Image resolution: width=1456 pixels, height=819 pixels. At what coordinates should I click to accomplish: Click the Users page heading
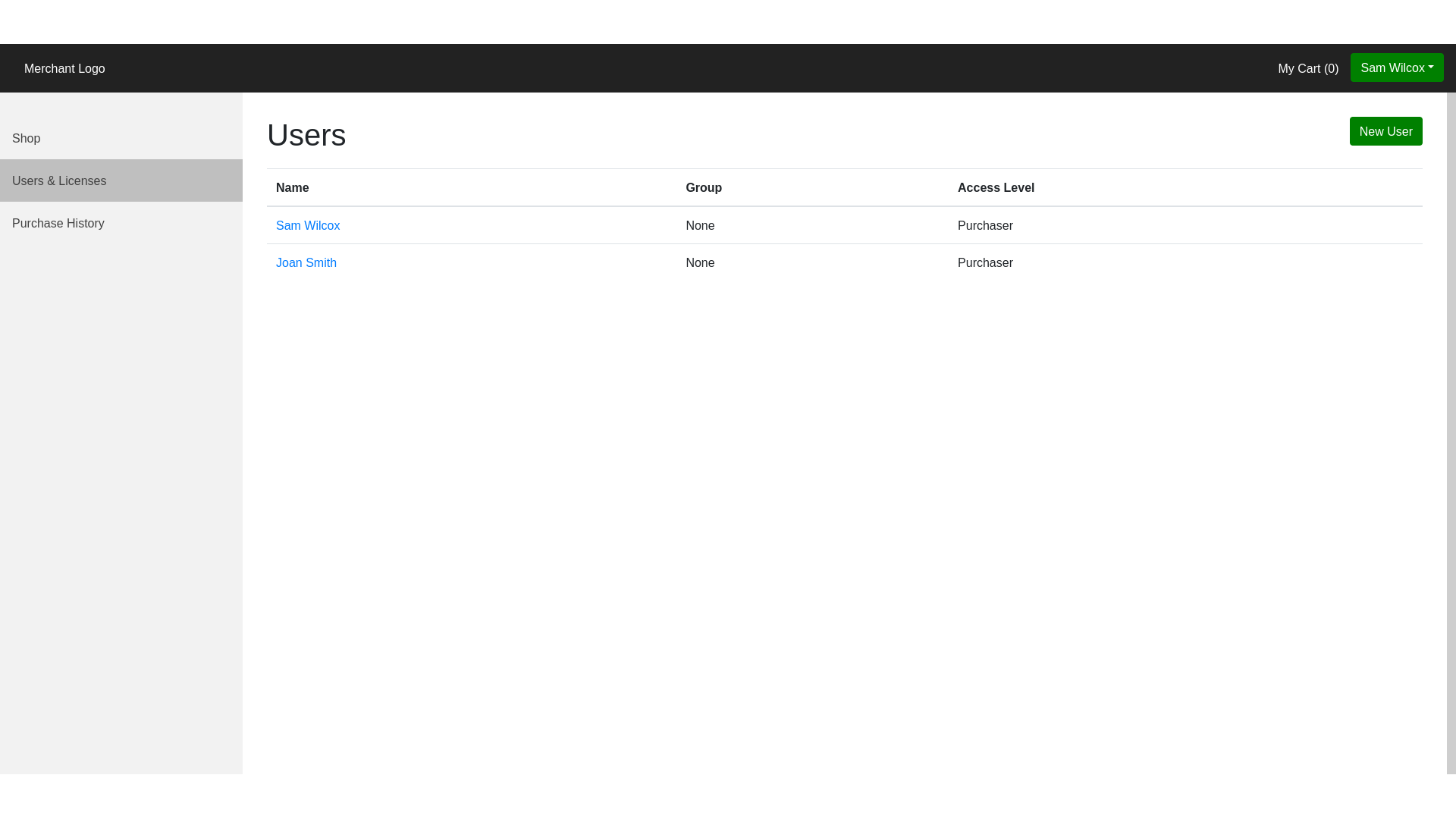tap(306, 135)
